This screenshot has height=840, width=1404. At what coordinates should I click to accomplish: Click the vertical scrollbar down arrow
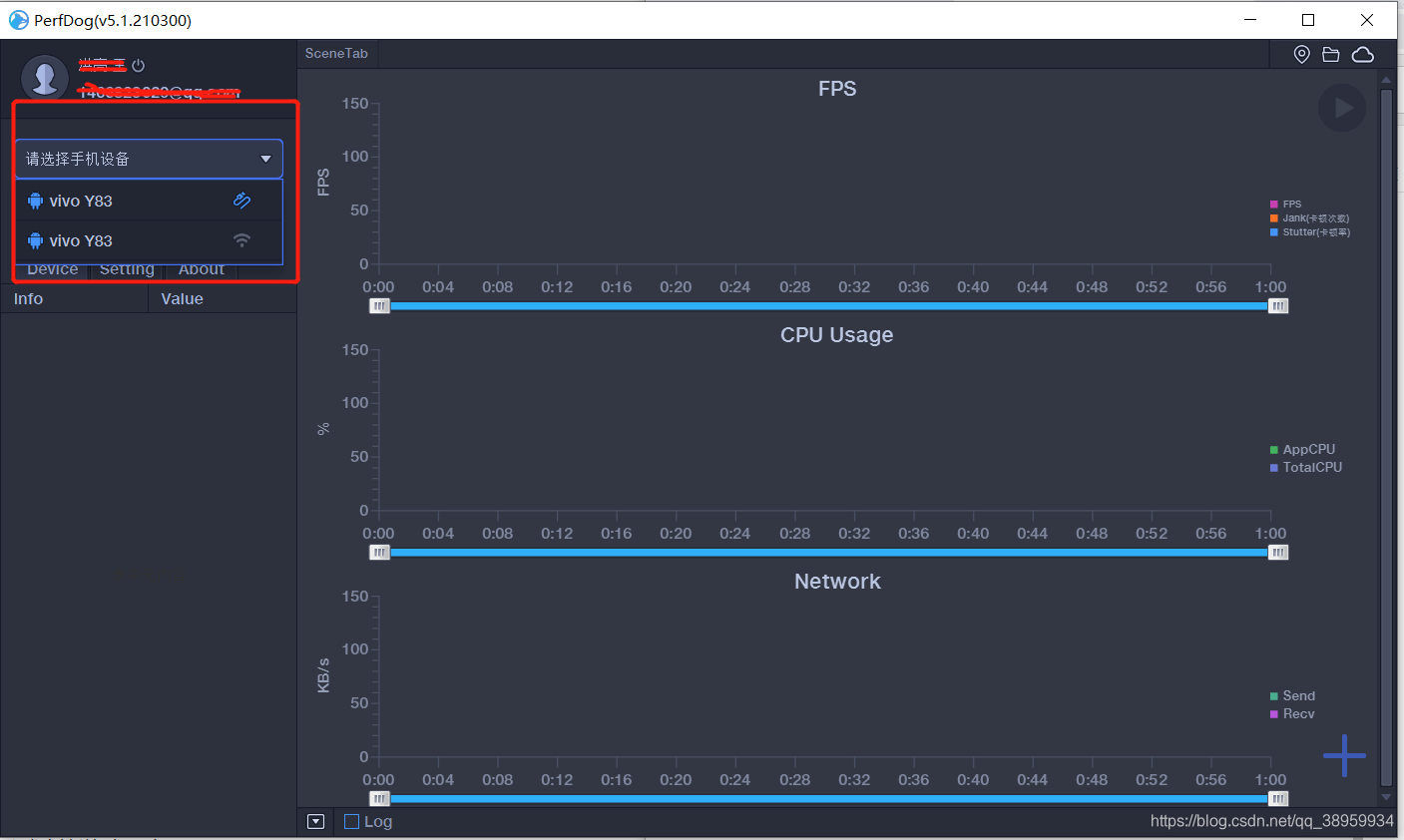tap(1386, 798)
